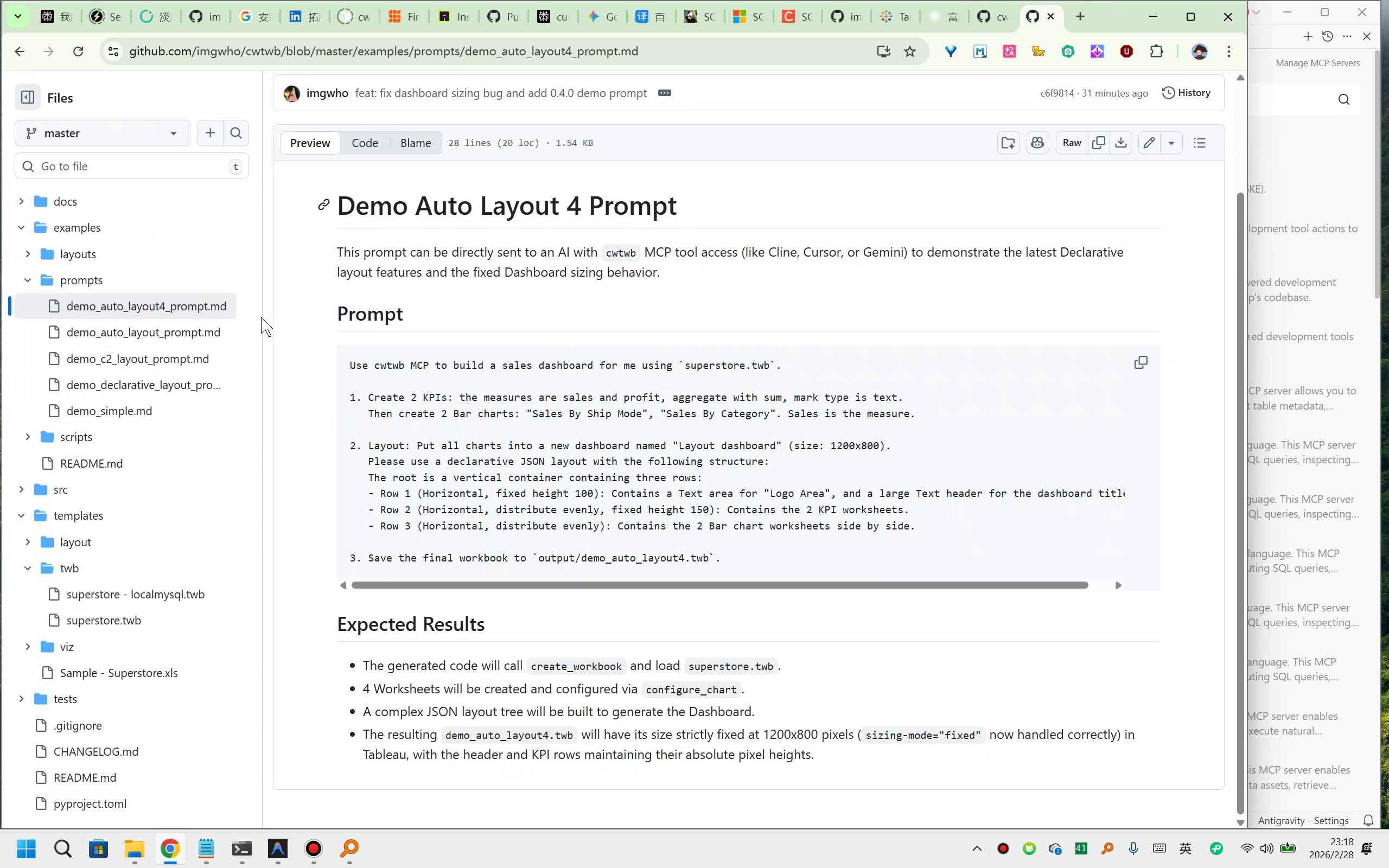Viewport: 1389px width, 868px height.
Task: Copy the prompt code block
Action: (1140, 363)
